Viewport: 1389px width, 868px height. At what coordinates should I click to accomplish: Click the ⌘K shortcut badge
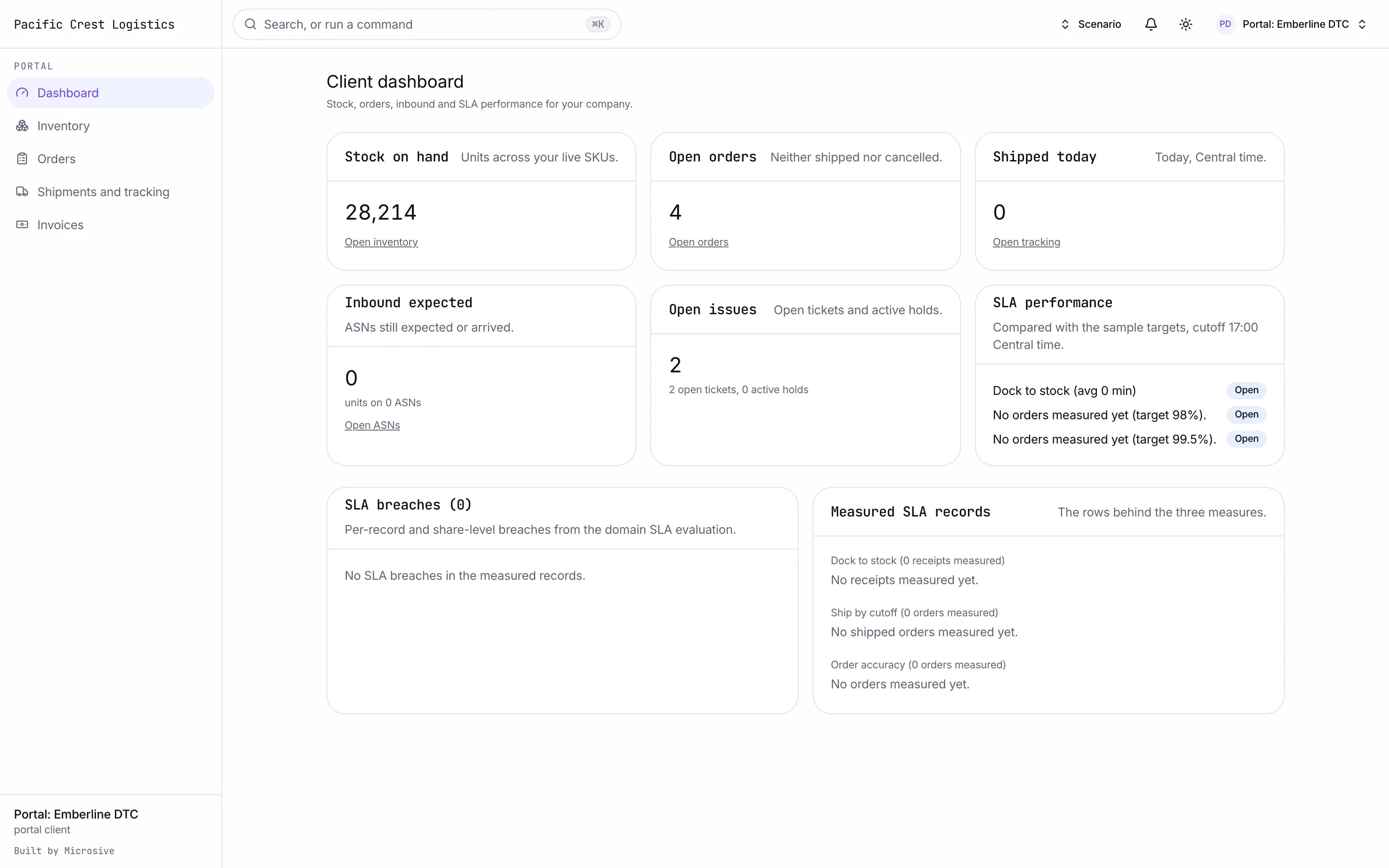click(598, 24)
